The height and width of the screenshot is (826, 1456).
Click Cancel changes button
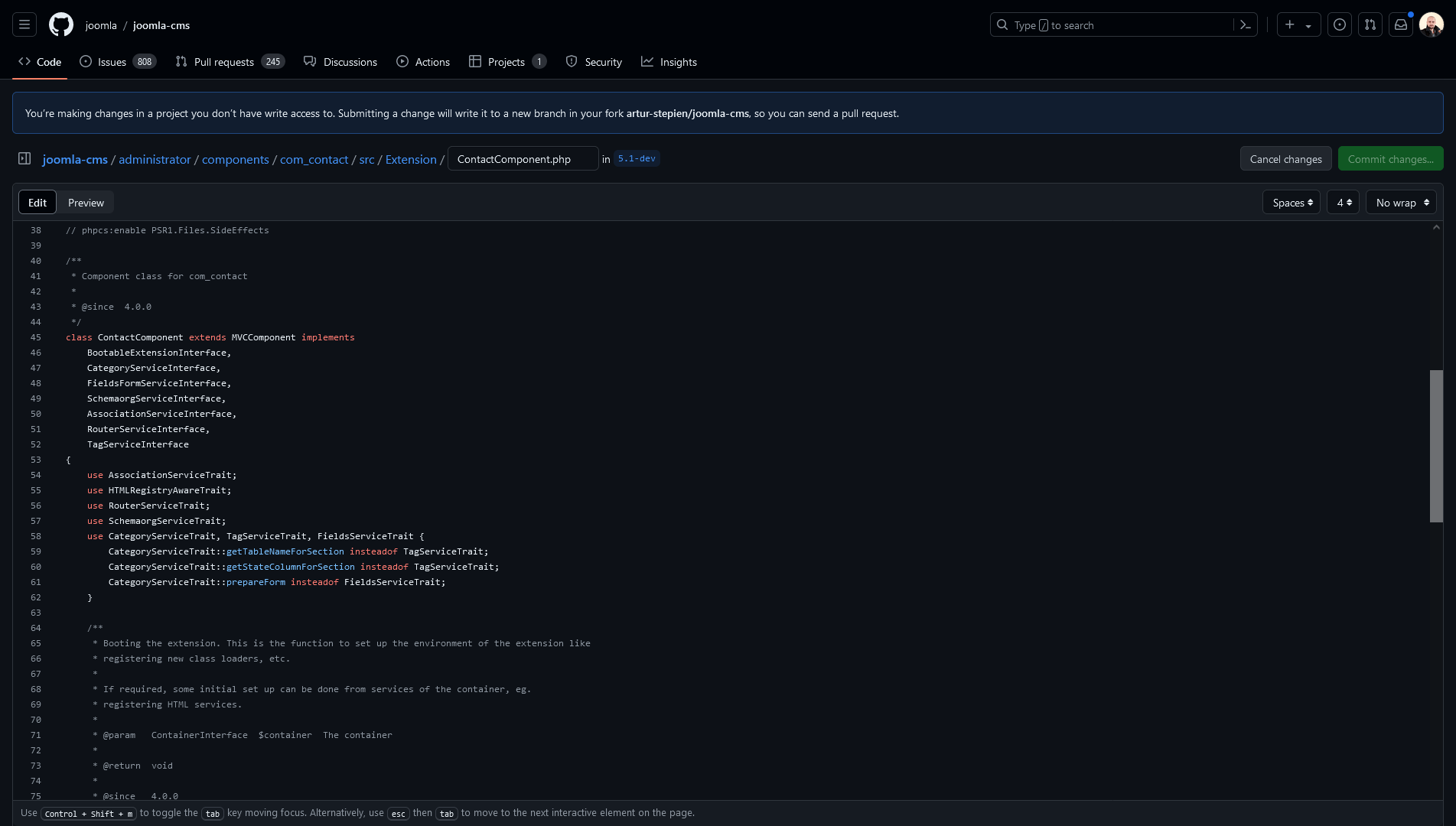point(1285,158)
